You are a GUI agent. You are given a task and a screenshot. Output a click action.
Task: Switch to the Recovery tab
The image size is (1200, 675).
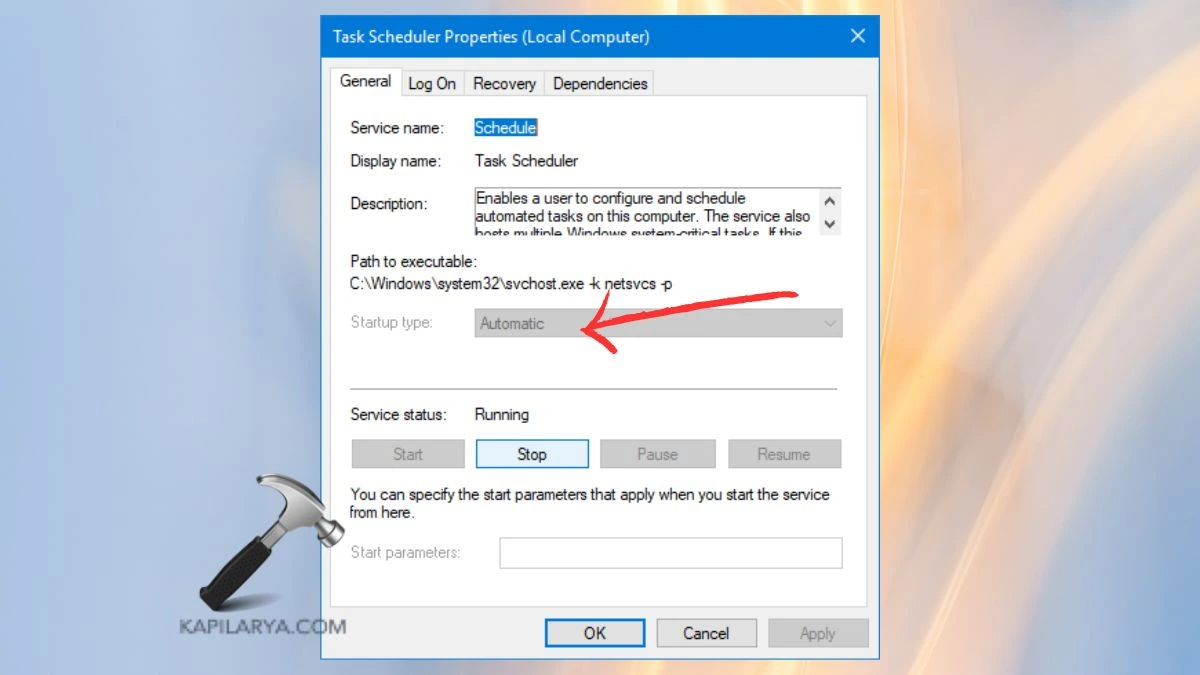coord(504,84)
